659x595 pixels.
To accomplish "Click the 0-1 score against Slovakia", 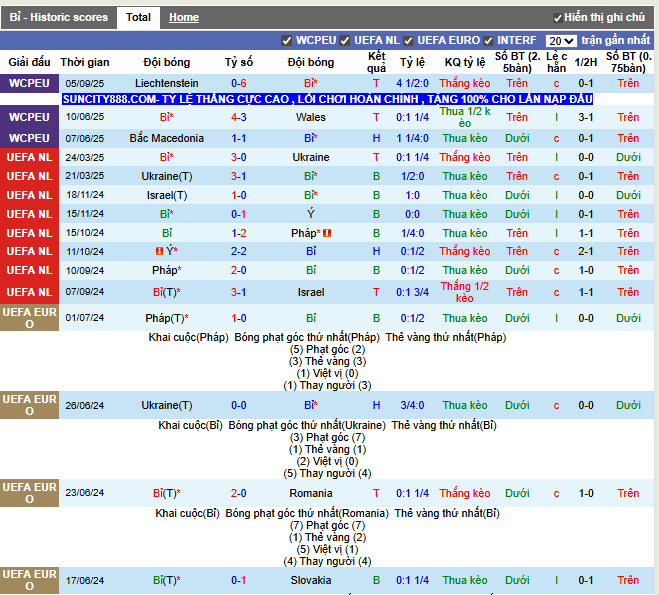I will 239,580.
